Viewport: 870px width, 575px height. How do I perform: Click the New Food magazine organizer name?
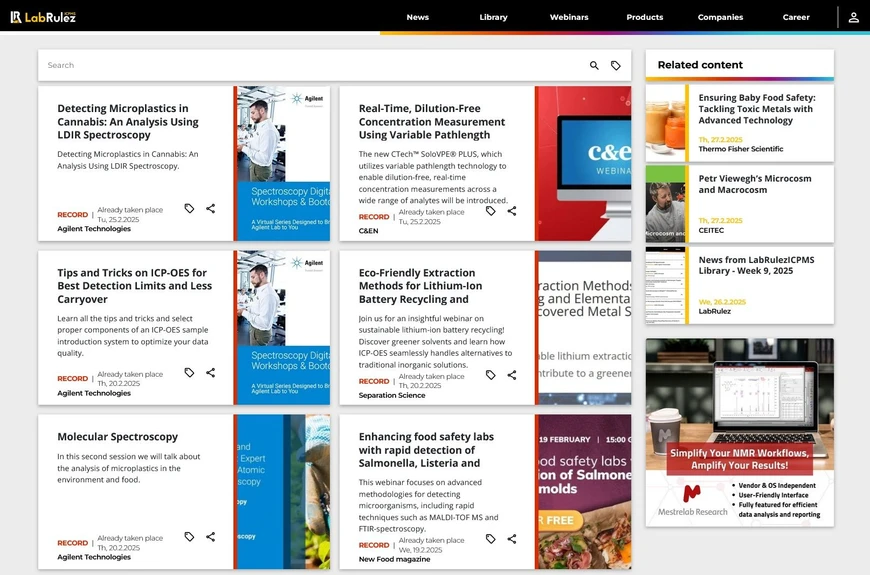click(x=394, y=559)
